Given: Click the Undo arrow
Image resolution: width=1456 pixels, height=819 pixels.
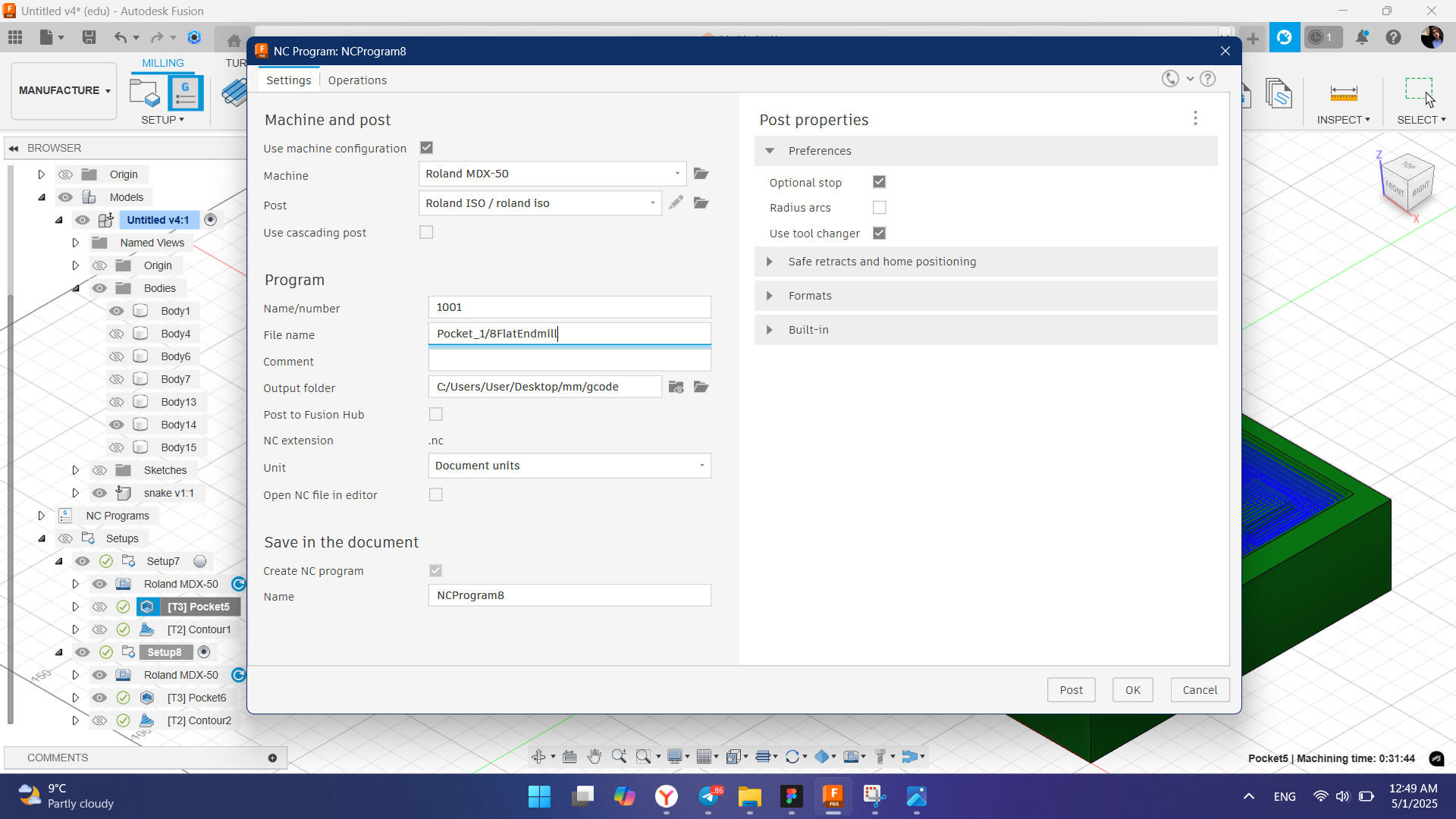Looking at the screenshot, I should coord(120,37).
